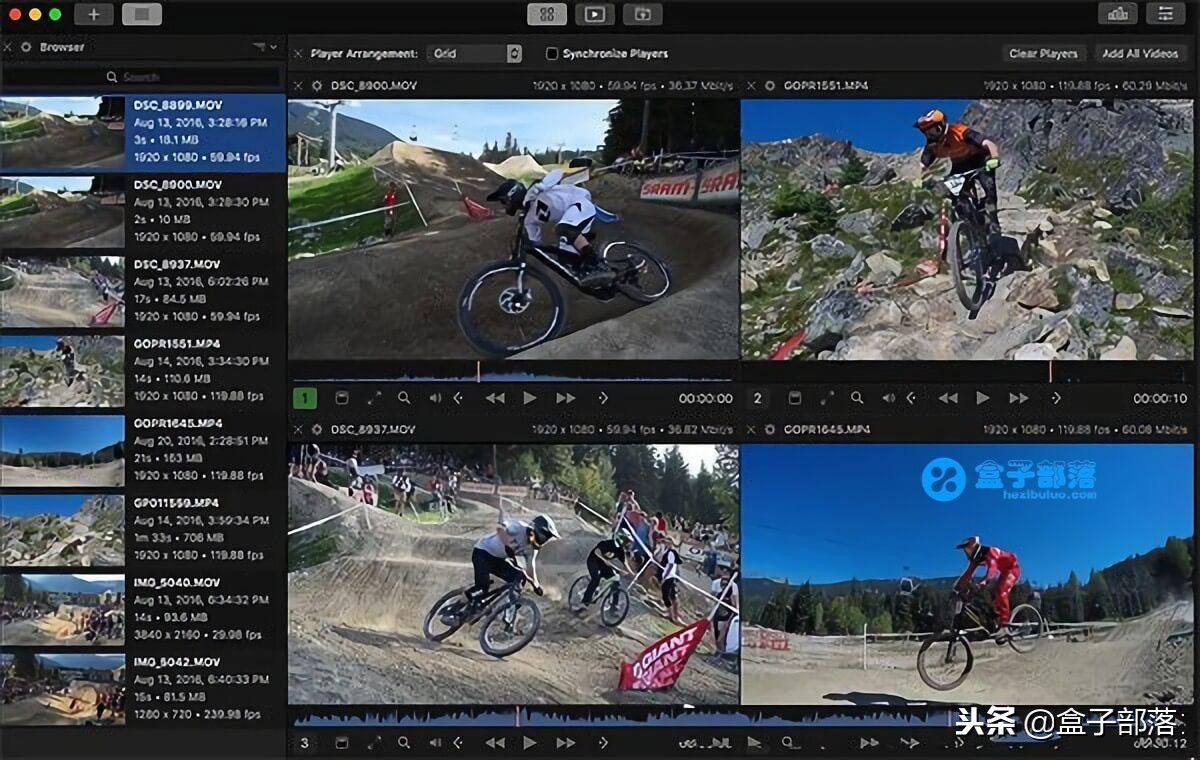Click the save frame icon in player 3
Viewport: 1200px width, 760px height.
(341, 743)
